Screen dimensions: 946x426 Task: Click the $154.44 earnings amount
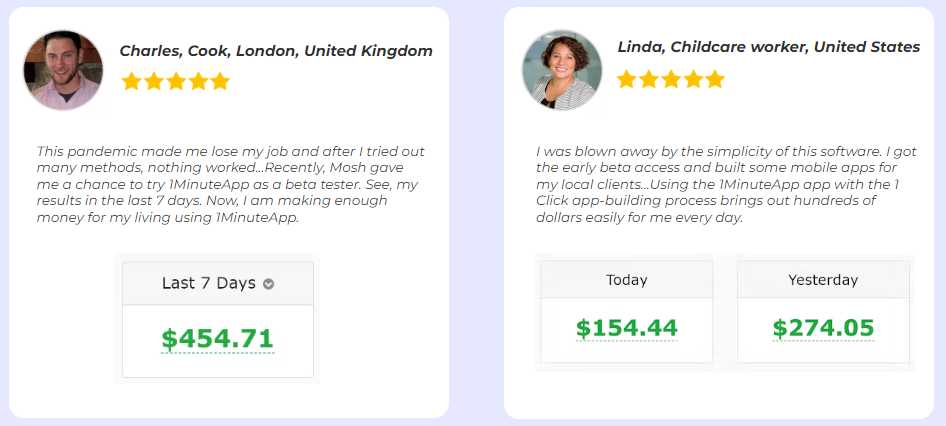tap(626, 328)
